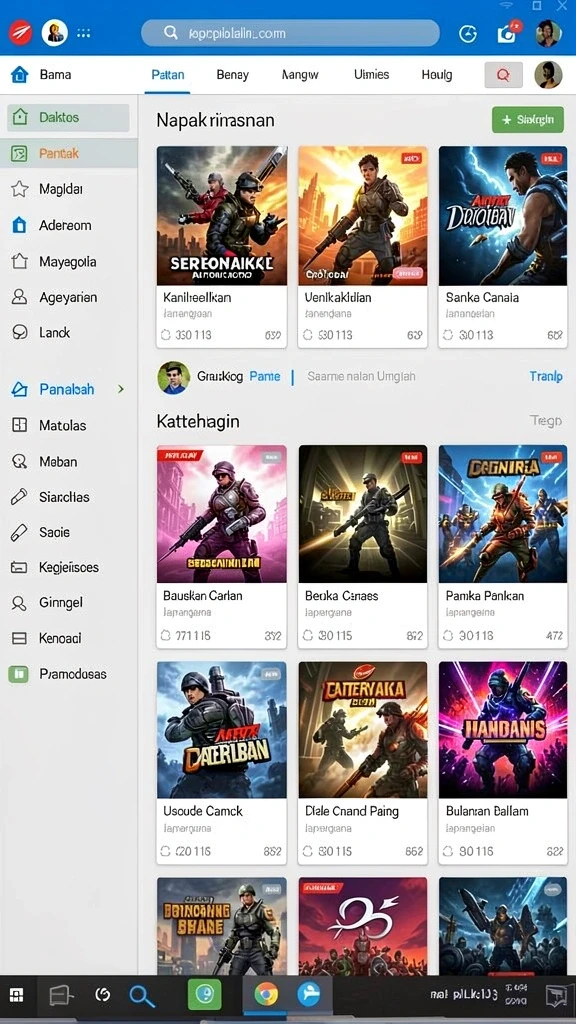Expand the Panabah section chevron
Viewport: 576px width, 1024px height.
[121, 389]
